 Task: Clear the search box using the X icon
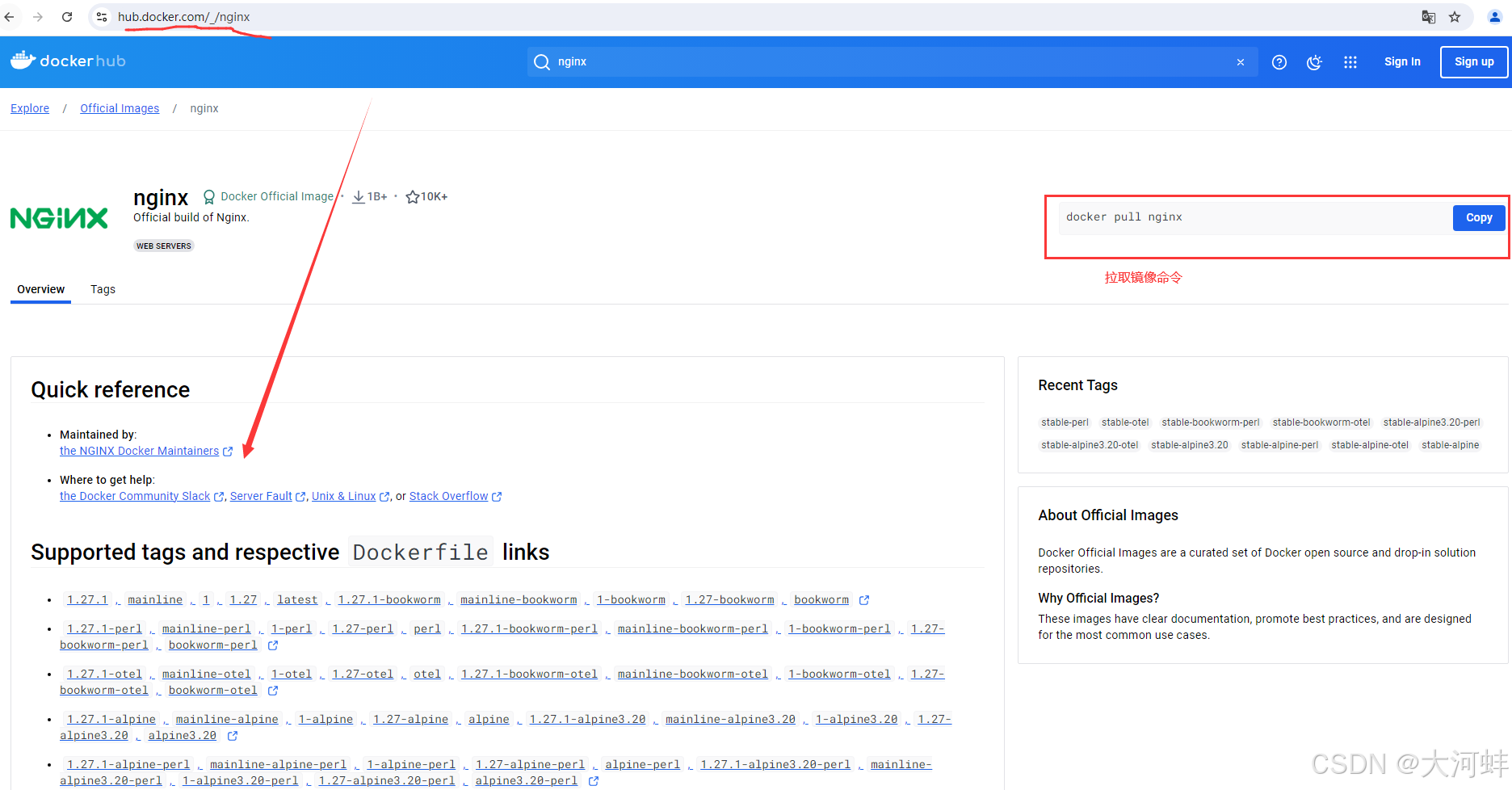(x=1241, y=61)
